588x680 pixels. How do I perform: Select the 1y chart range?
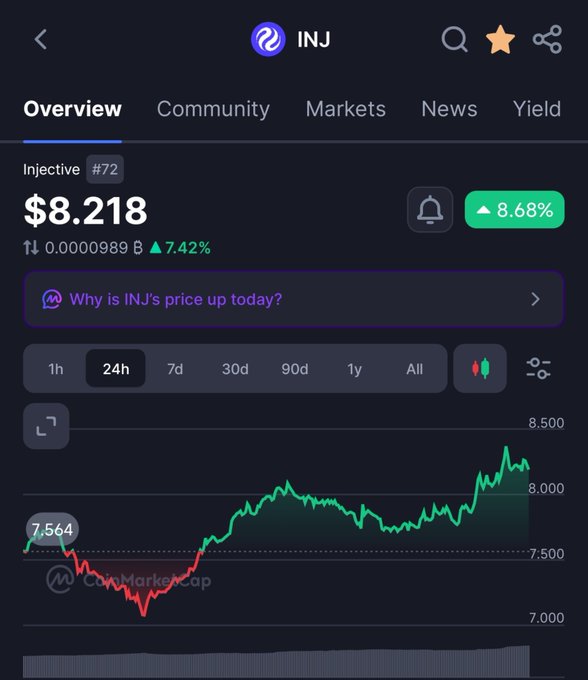pyautogui.click(x=354, y=369)
